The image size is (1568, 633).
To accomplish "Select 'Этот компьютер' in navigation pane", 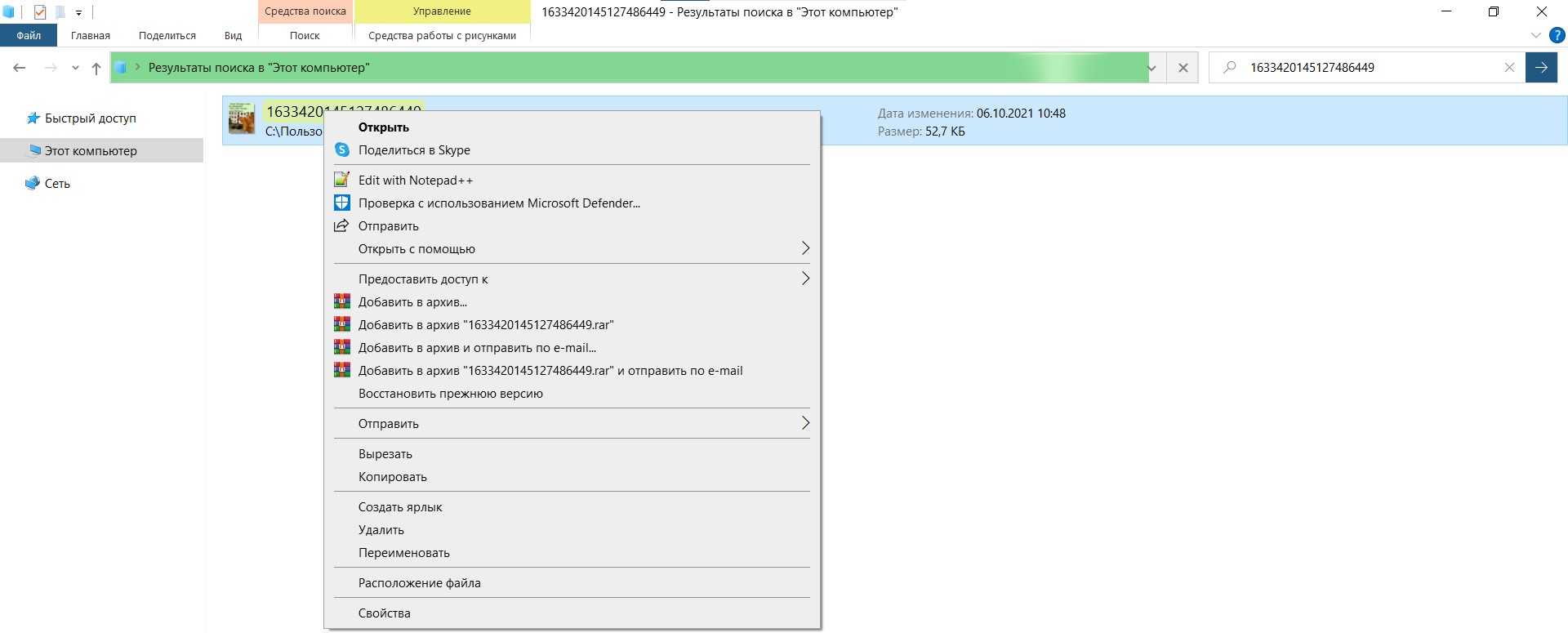I will coord(91,151).
